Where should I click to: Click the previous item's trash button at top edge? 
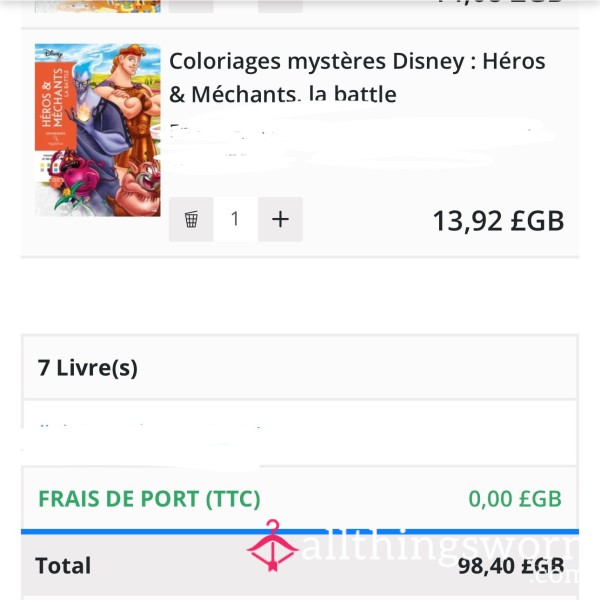tap(191, 6)
